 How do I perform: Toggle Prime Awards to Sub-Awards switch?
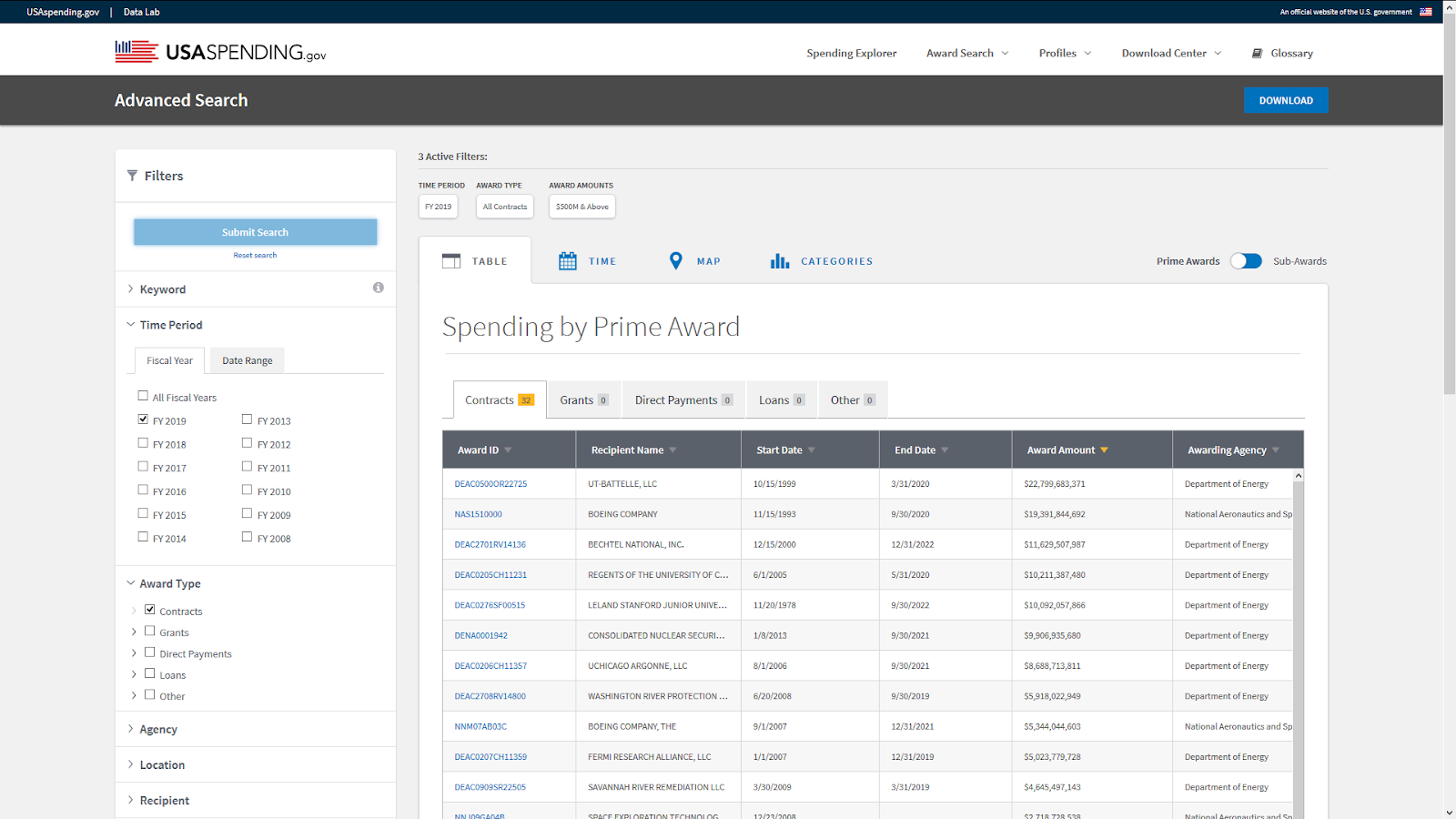pos(1246,261)
